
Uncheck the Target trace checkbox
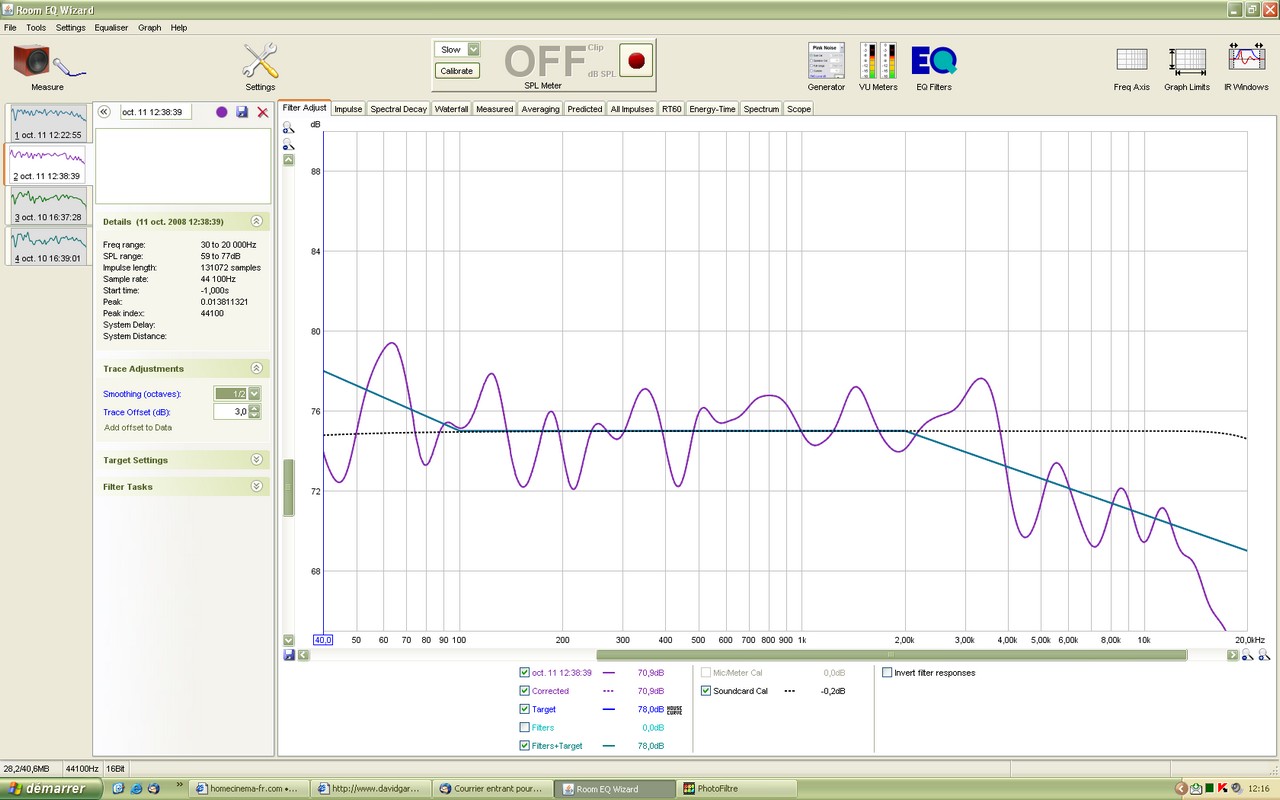(x=525, y=709)
